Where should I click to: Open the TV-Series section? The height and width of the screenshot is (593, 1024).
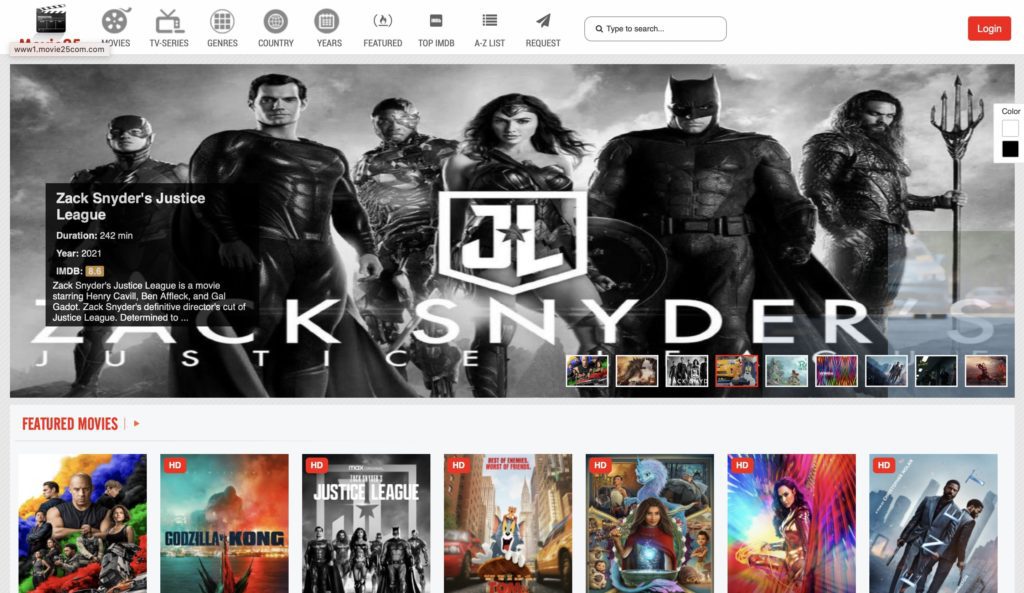(x=168, y=27)
